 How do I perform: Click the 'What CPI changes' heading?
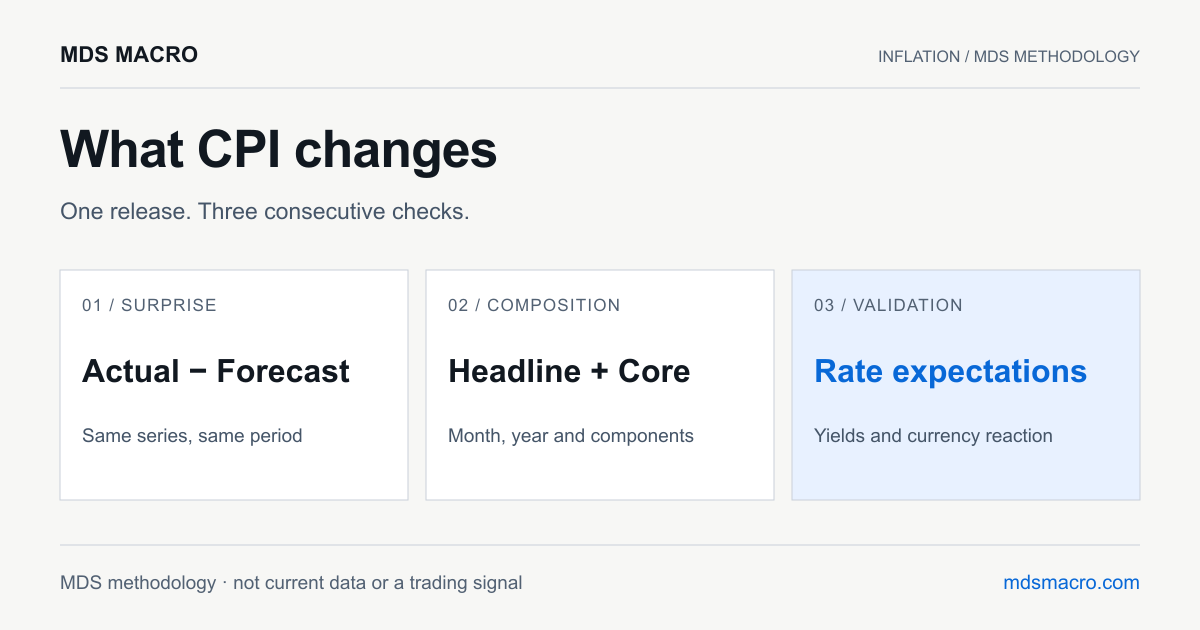pos(278,150)
